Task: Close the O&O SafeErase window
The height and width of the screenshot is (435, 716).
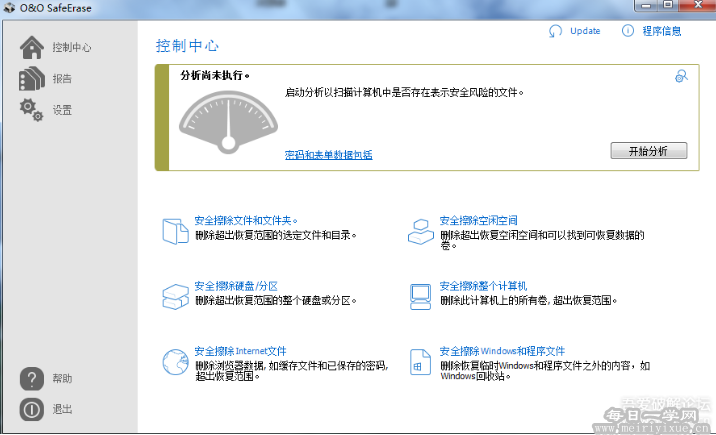Action: (698, 5)
